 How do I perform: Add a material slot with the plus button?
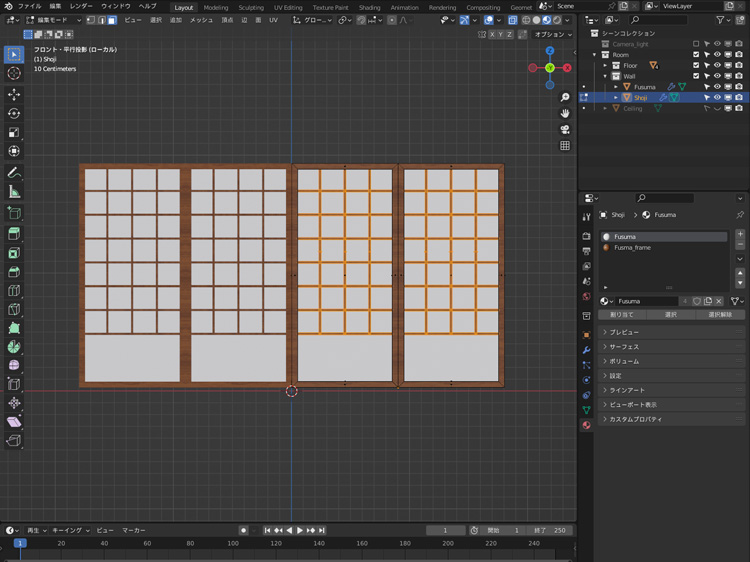tap(739, 234)
